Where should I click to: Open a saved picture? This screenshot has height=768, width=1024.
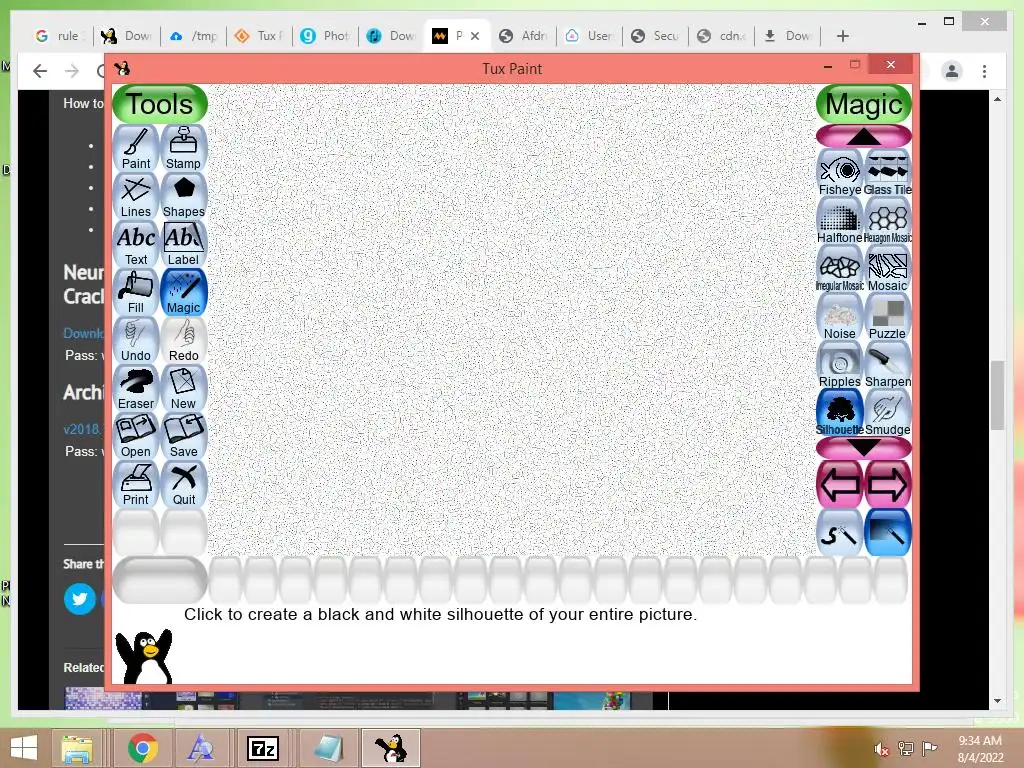[136, 436]
